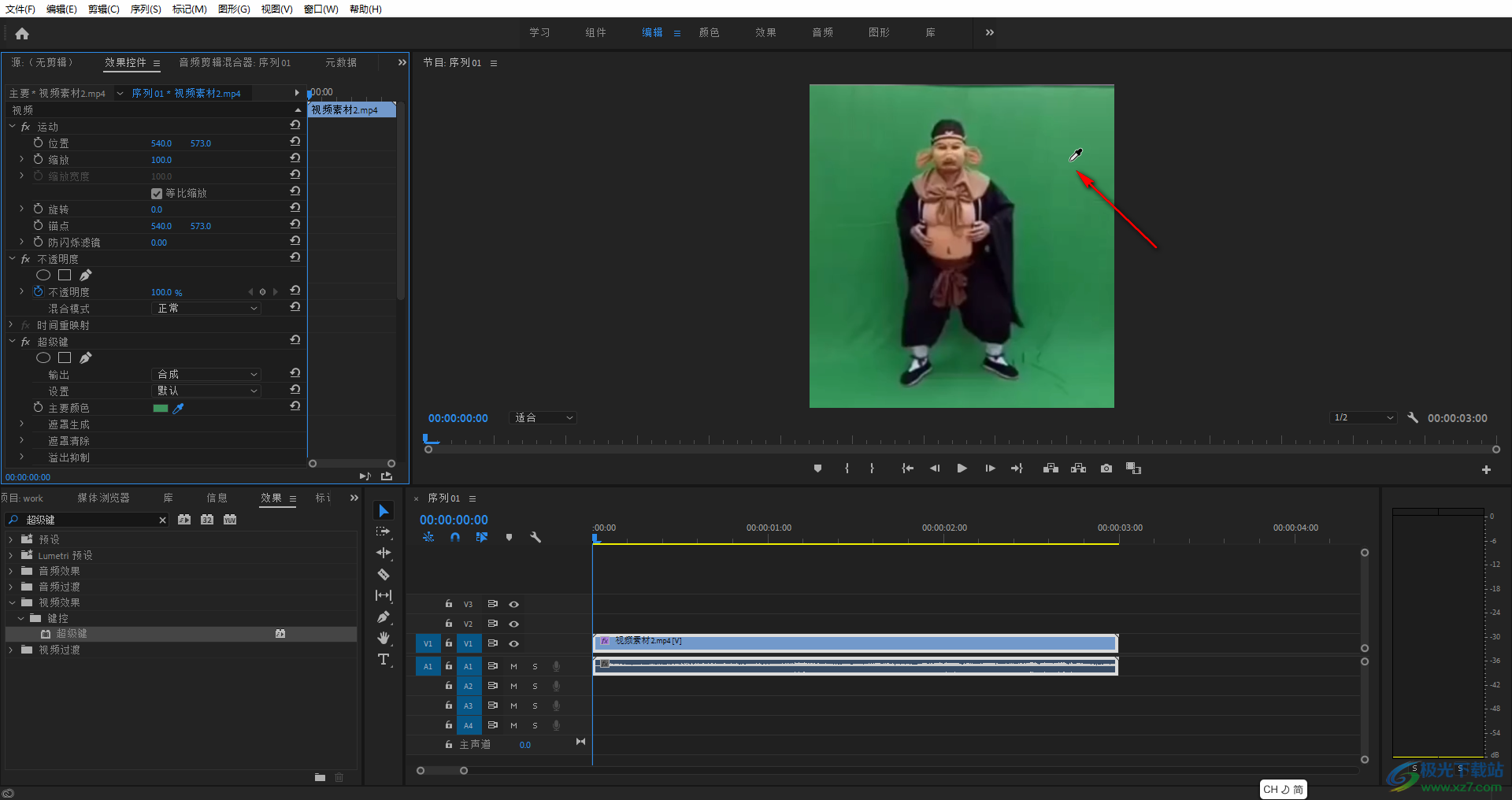Switch to the Color workspace
This screenshot has width=1512, height=800.
[709, 32]
